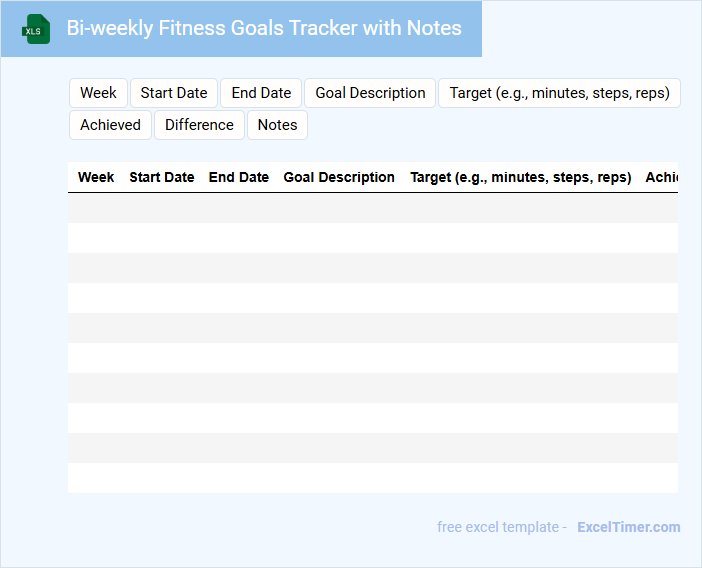
Task: Click the Week column header in table
Action: [96, 177]
